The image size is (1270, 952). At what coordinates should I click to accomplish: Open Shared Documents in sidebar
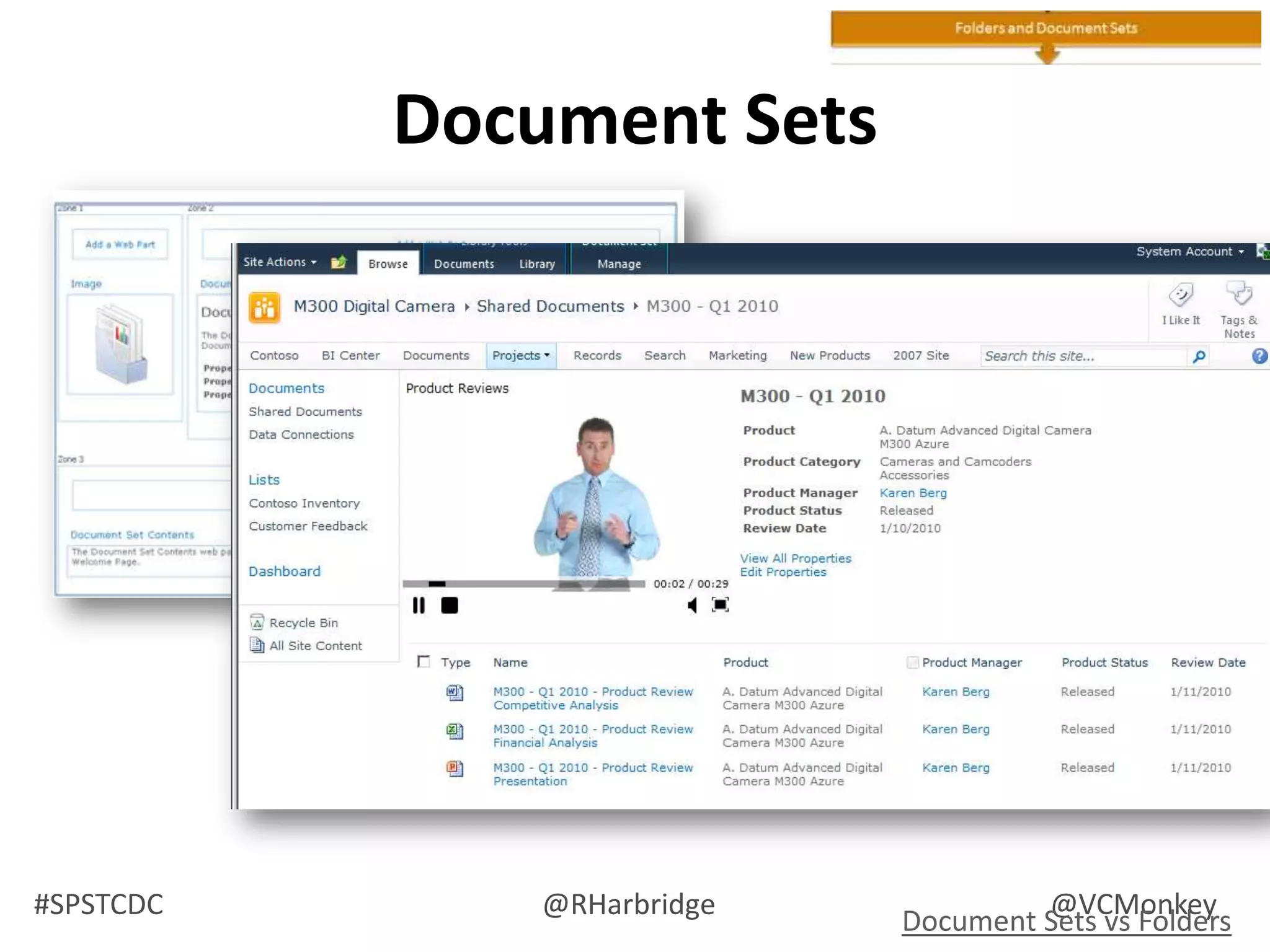coord(305,412)
